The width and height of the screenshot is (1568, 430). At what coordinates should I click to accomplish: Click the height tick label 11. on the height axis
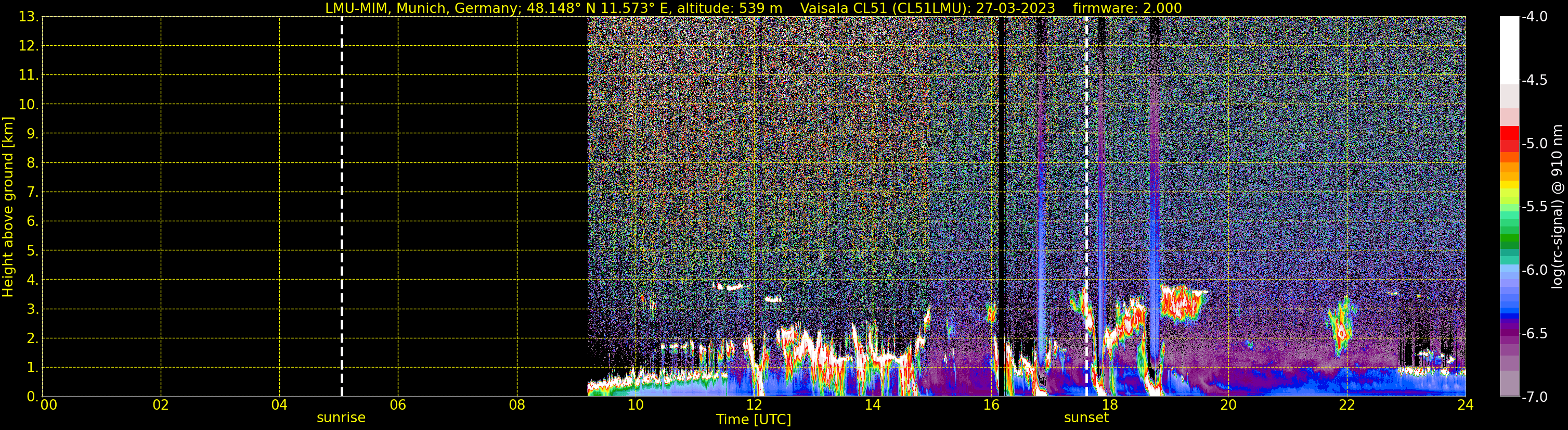point(29,75)
